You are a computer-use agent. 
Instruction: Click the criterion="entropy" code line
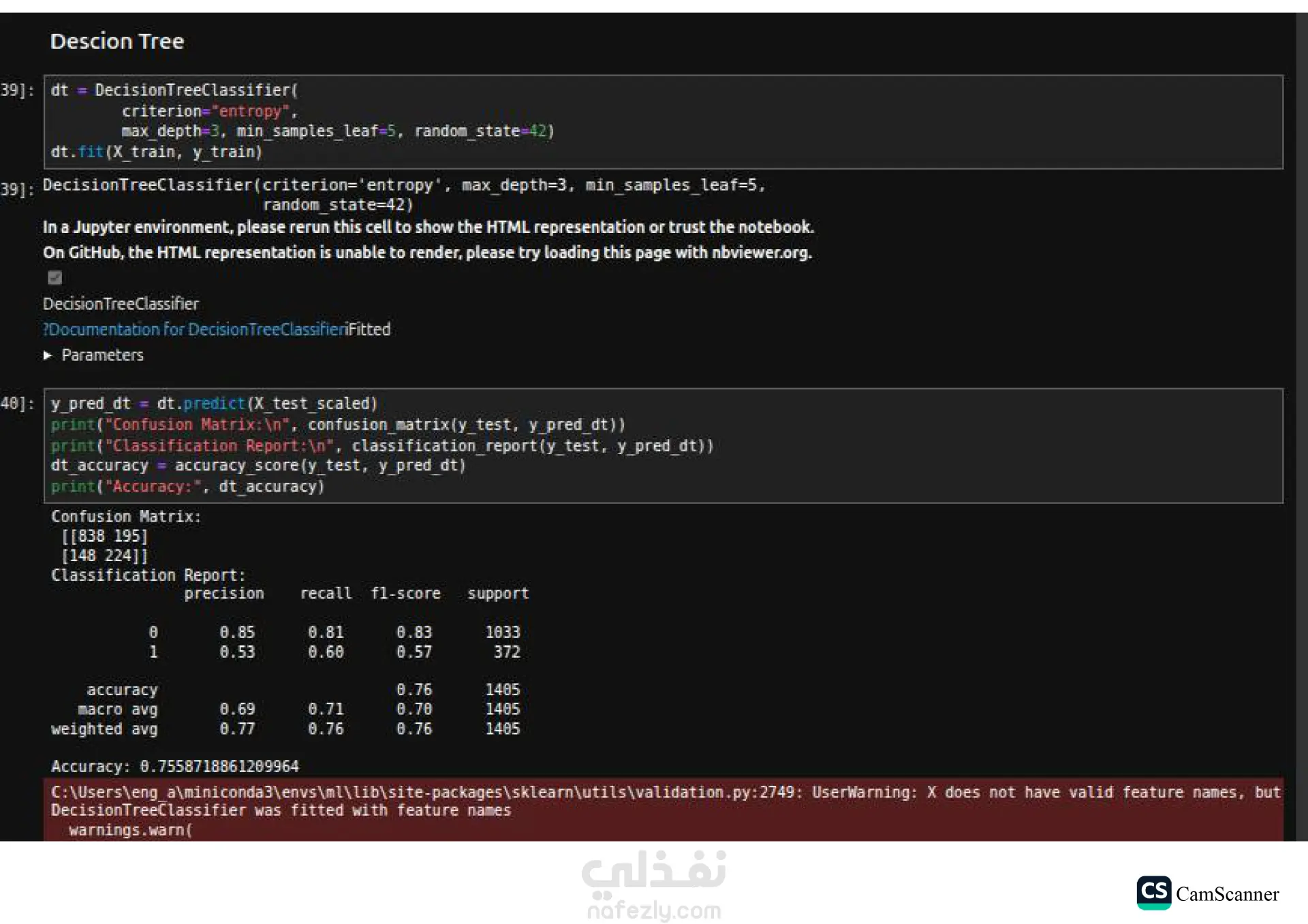(x=209, y=111)
